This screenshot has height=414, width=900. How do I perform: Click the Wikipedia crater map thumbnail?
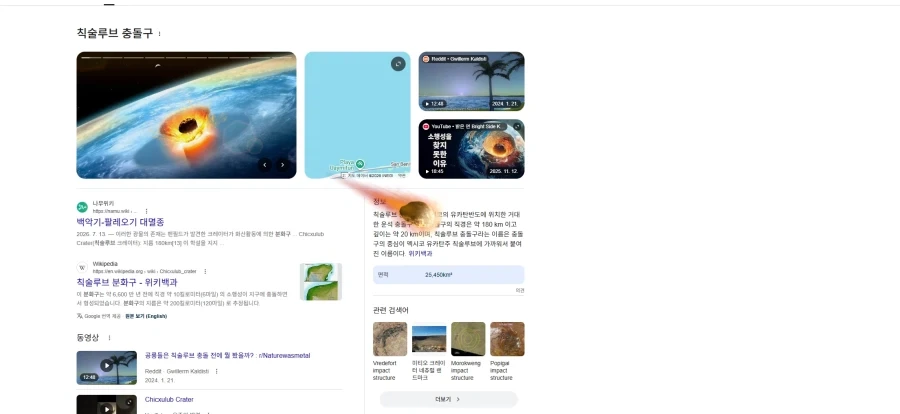(321, 281)
